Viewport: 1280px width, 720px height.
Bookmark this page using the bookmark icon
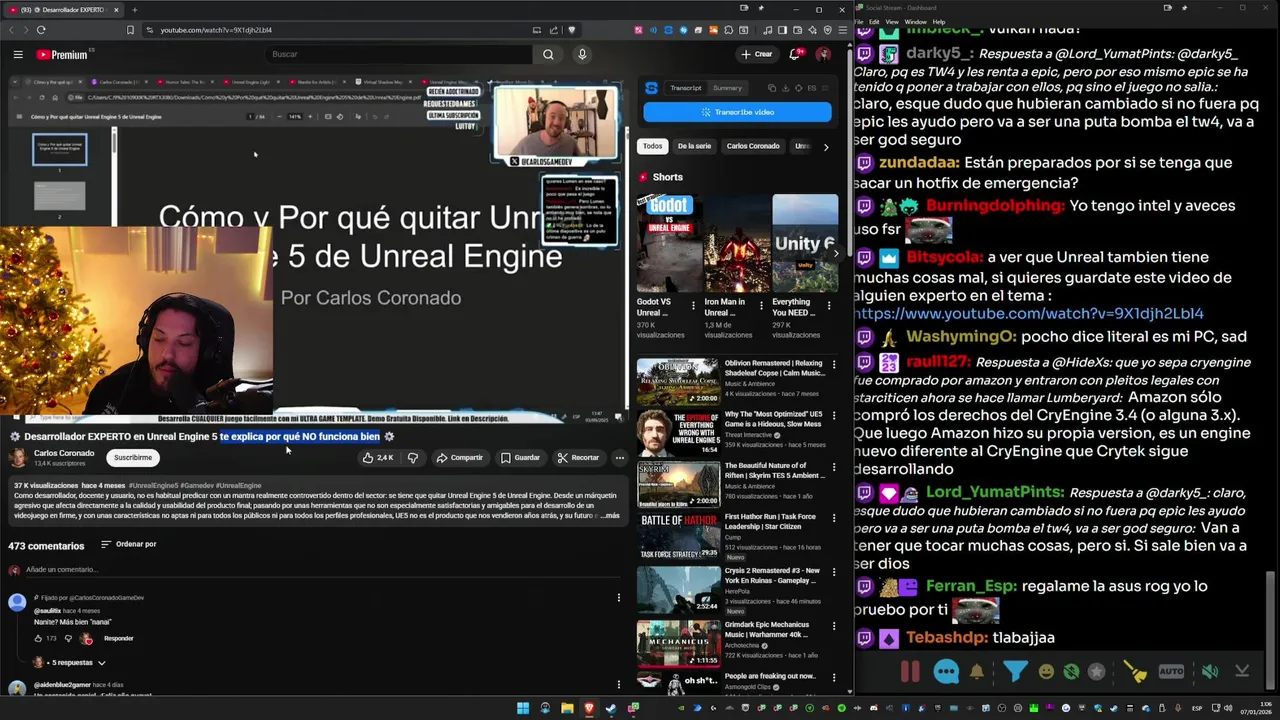click(x=130, y=30)
